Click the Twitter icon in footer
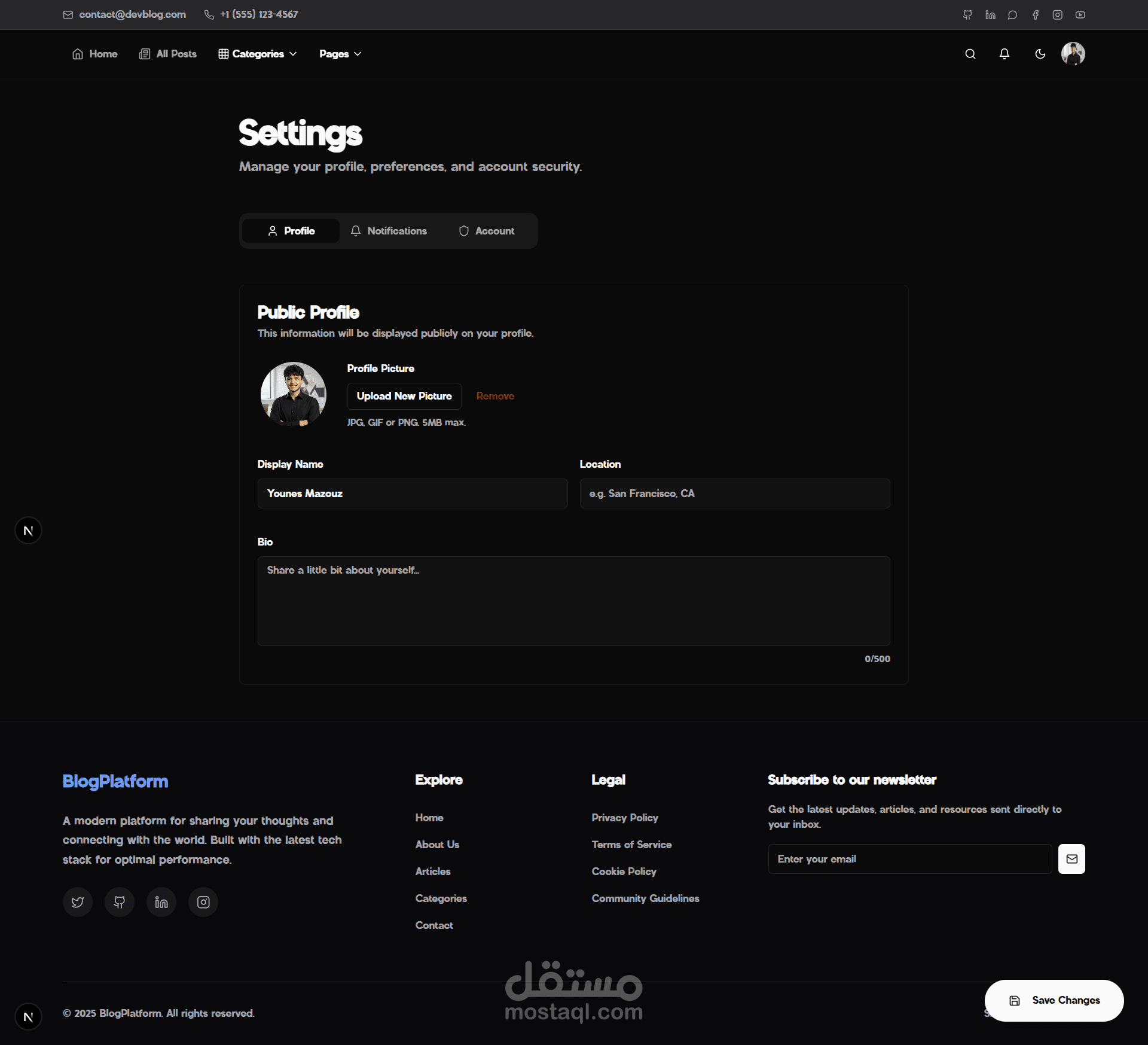Viewport: 1148px width, 1045px height. click(x=78, y=902)
